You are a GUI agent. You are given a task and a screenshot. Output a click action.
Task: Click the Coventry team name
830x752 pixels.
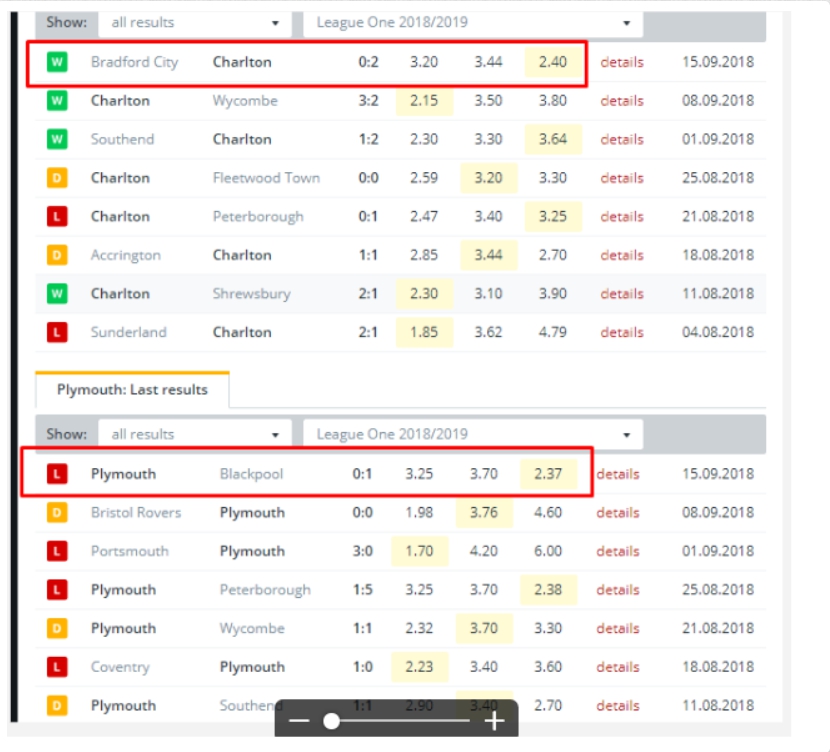click(x=120, y=667)
